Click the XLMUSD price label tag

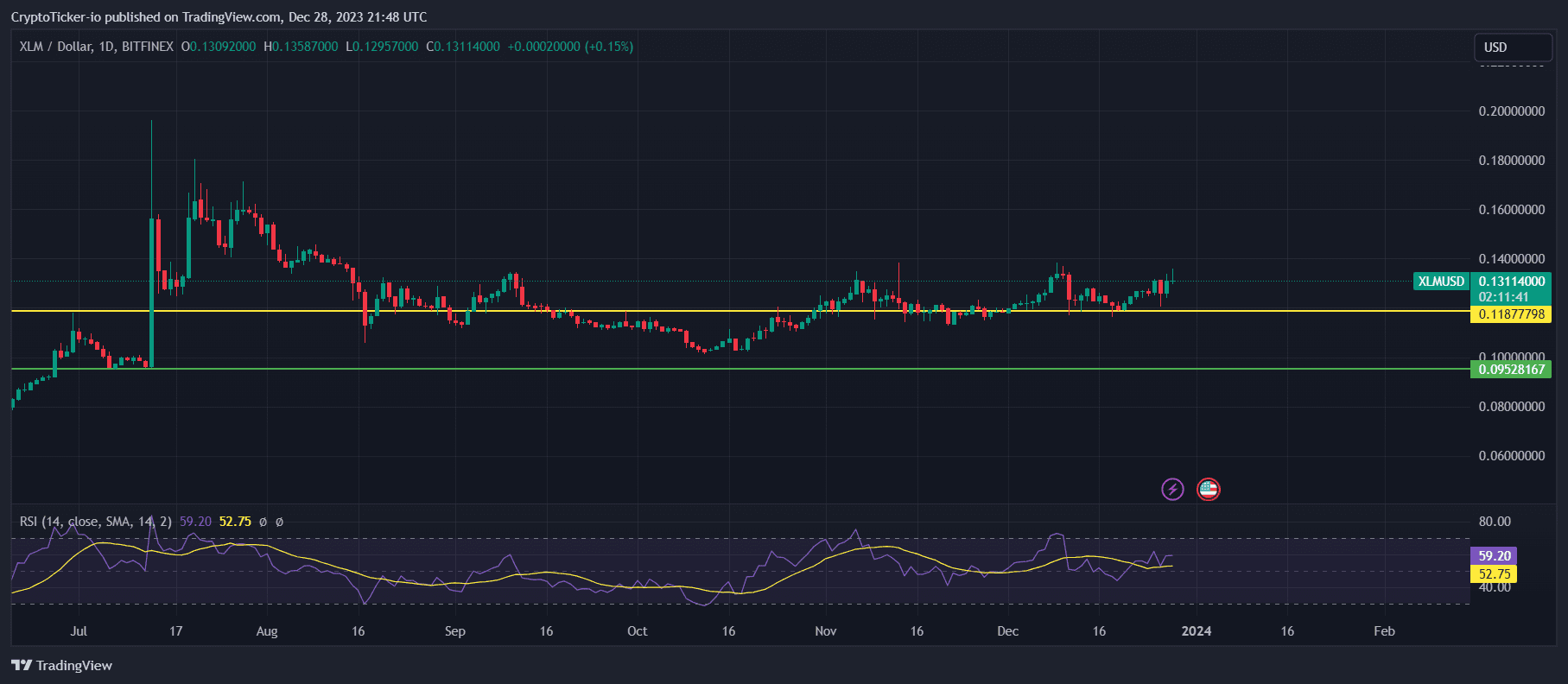[1441, 282]
